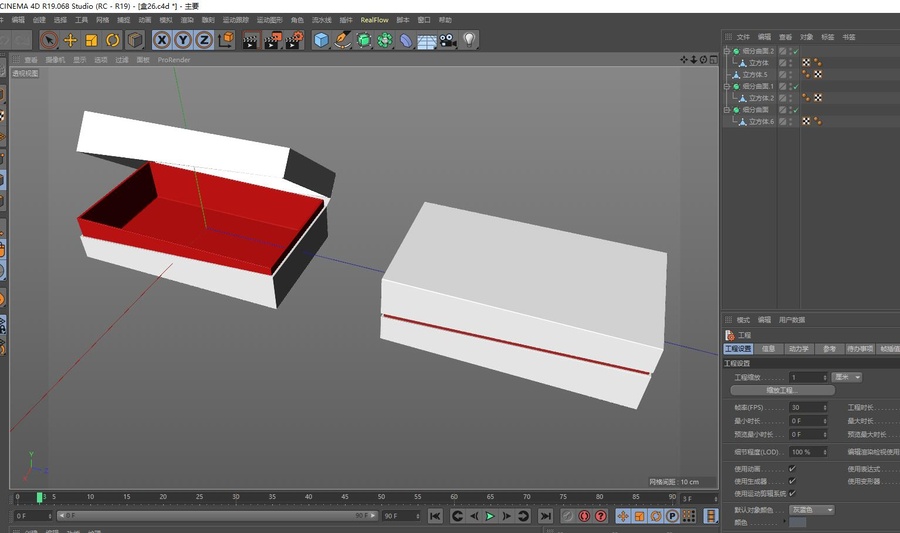
Task: Select the 立方体.6 object
Action: 761,122
